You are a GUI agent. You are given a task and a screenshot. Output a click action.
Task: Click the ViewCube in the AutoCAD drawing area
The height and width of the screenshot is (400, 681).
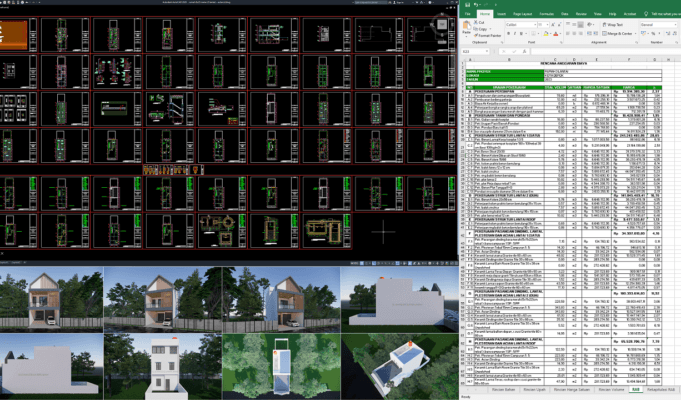(442, 24)
